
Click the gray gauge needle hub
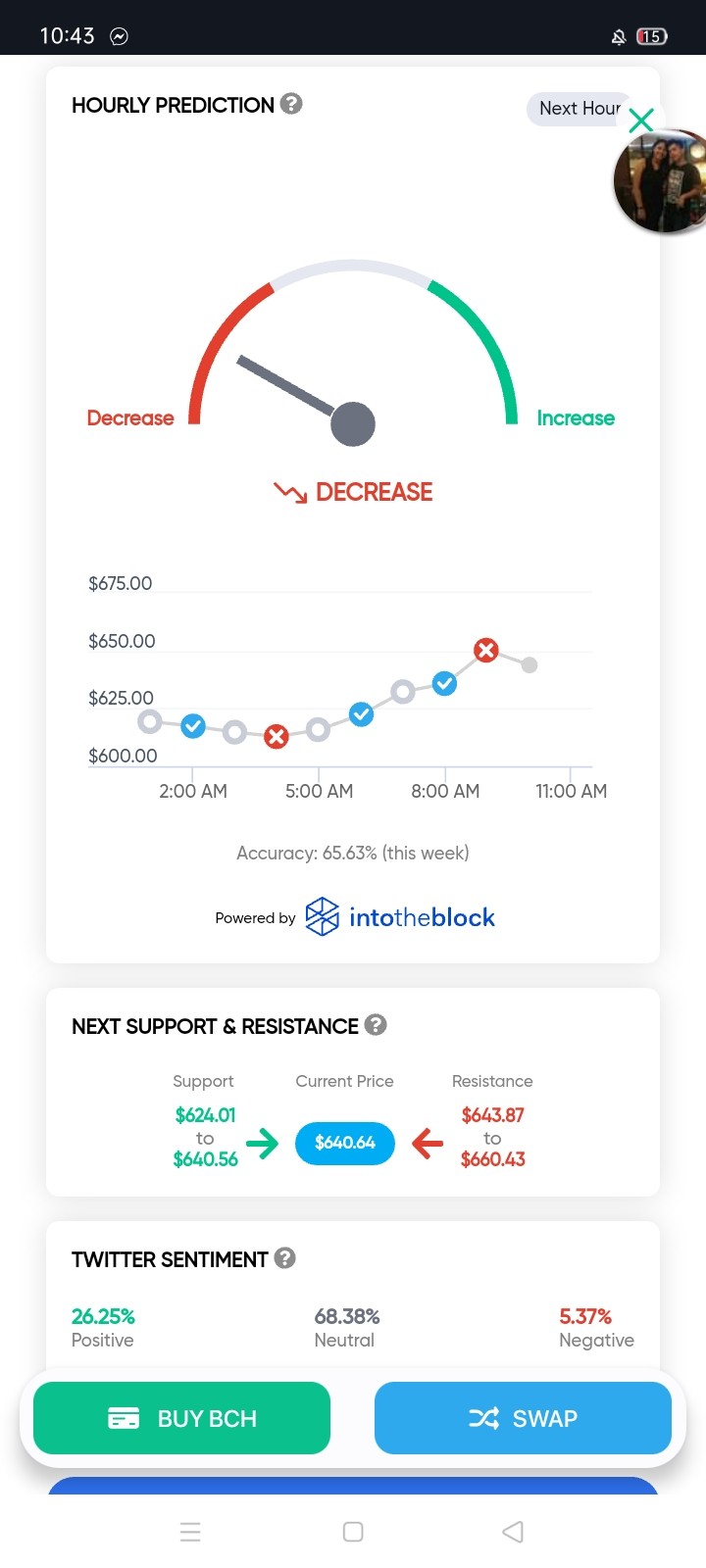click(x=353, y=424)
